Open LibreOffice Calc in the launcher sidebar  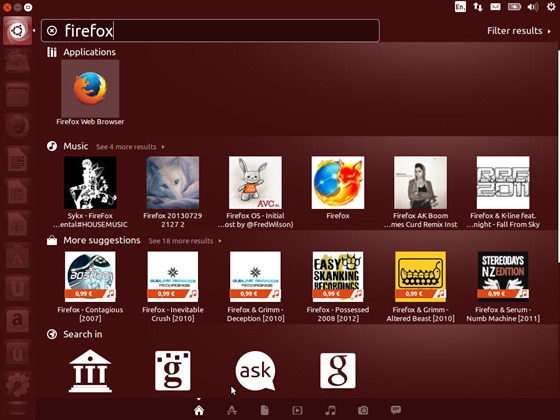click(17, 191)
